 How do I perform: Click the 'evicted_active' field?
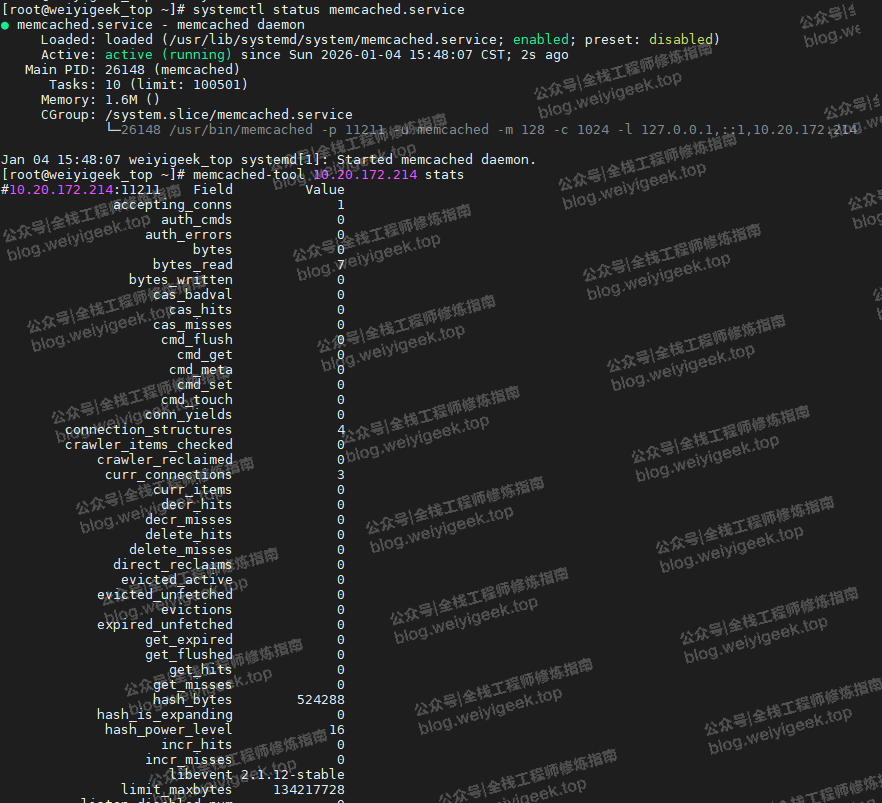point(177,580)
